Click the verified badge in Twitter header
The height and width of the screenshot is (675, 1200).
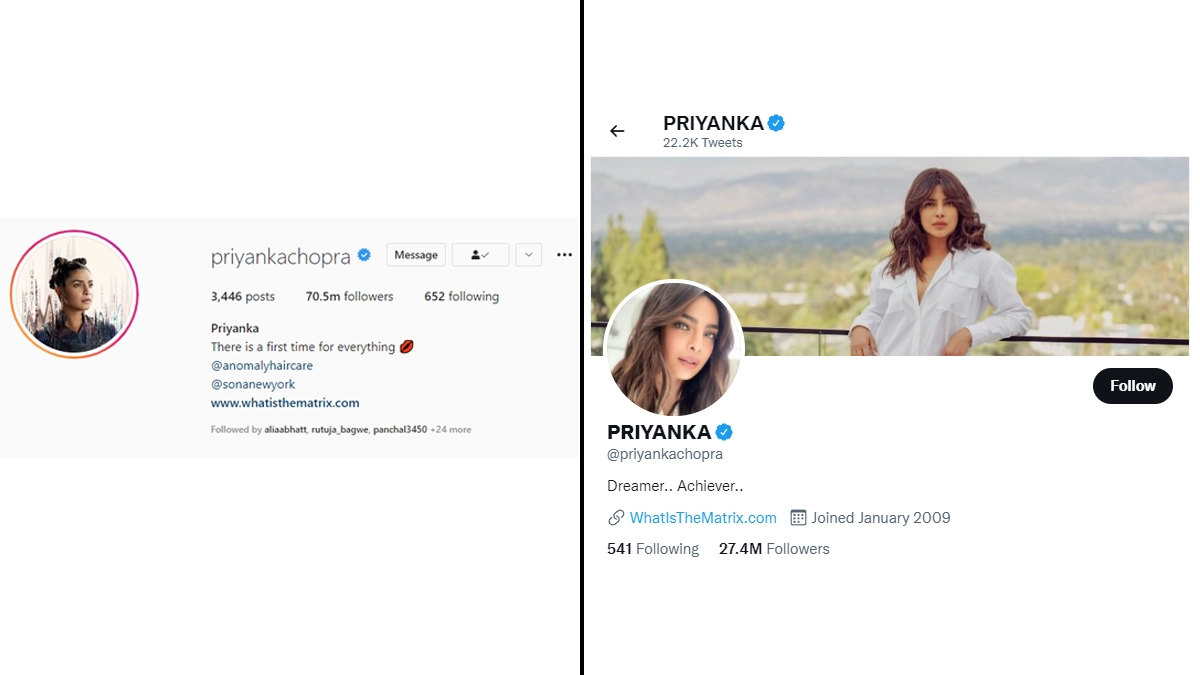pos(776,123)
